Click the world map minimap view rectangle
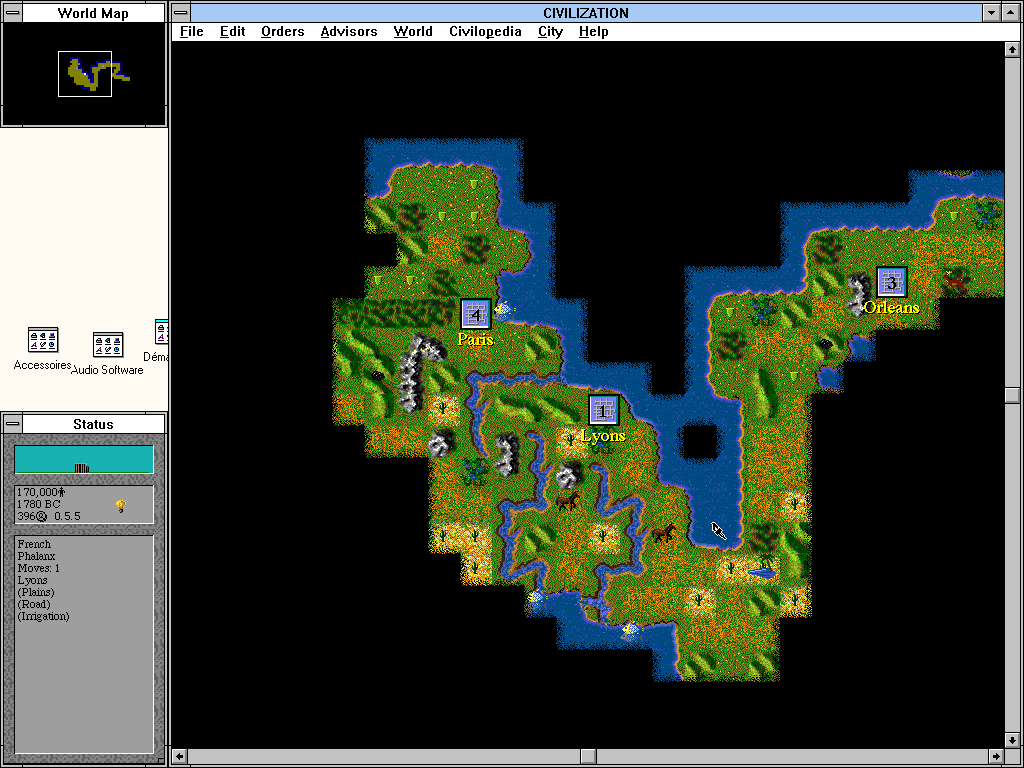1024x768 pixels. 85,74
